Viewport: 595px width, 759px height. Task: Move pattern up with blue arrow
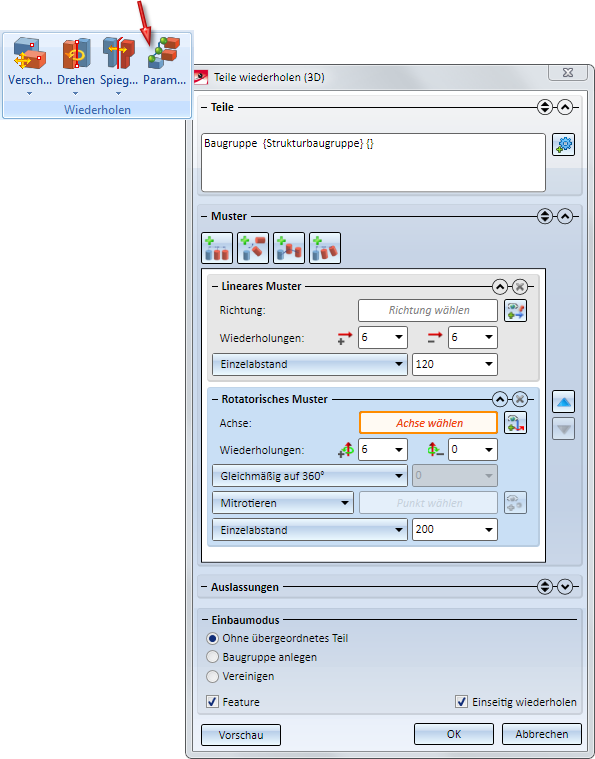click(x=564, y=401)
